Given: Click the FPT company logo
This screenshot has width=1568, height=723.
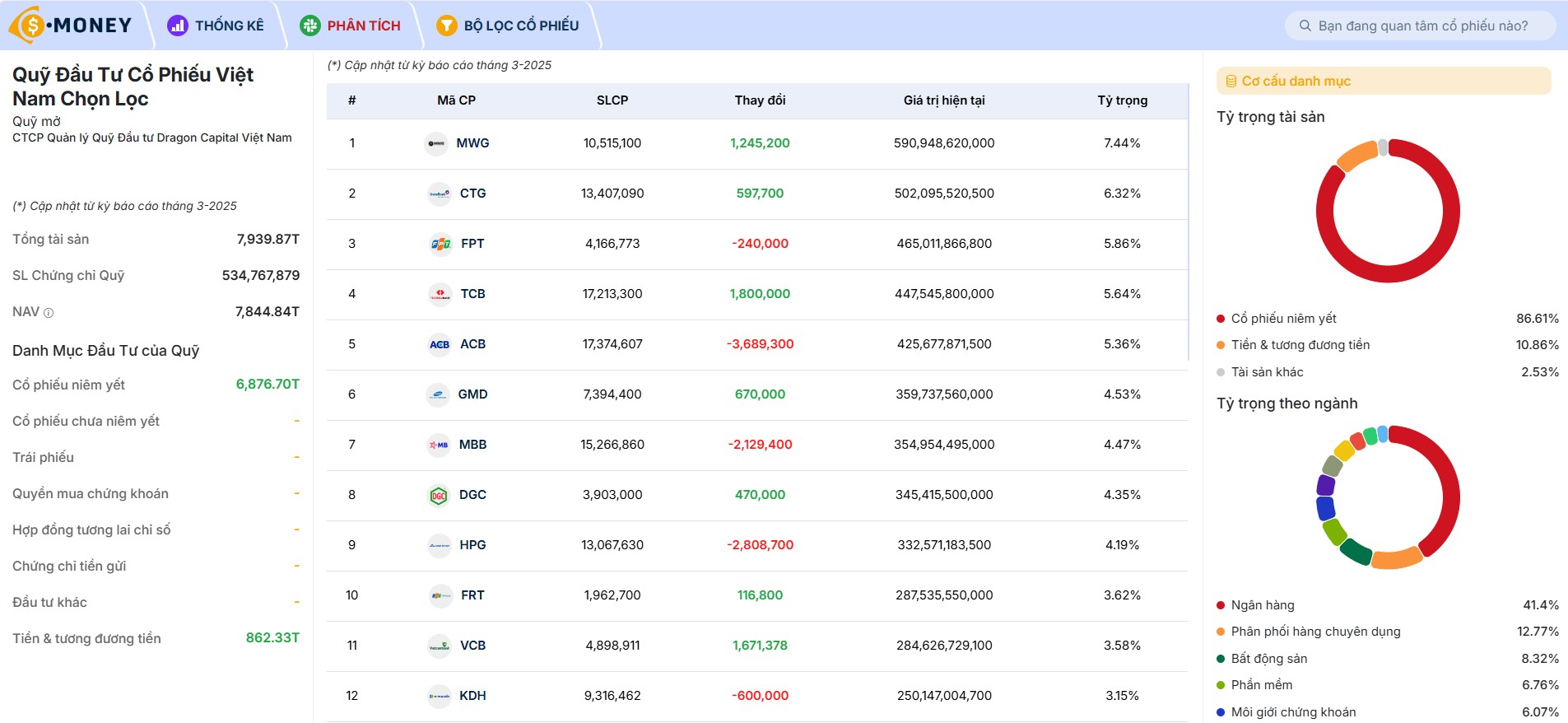Looking at the screenshot, I should point(441,244).
